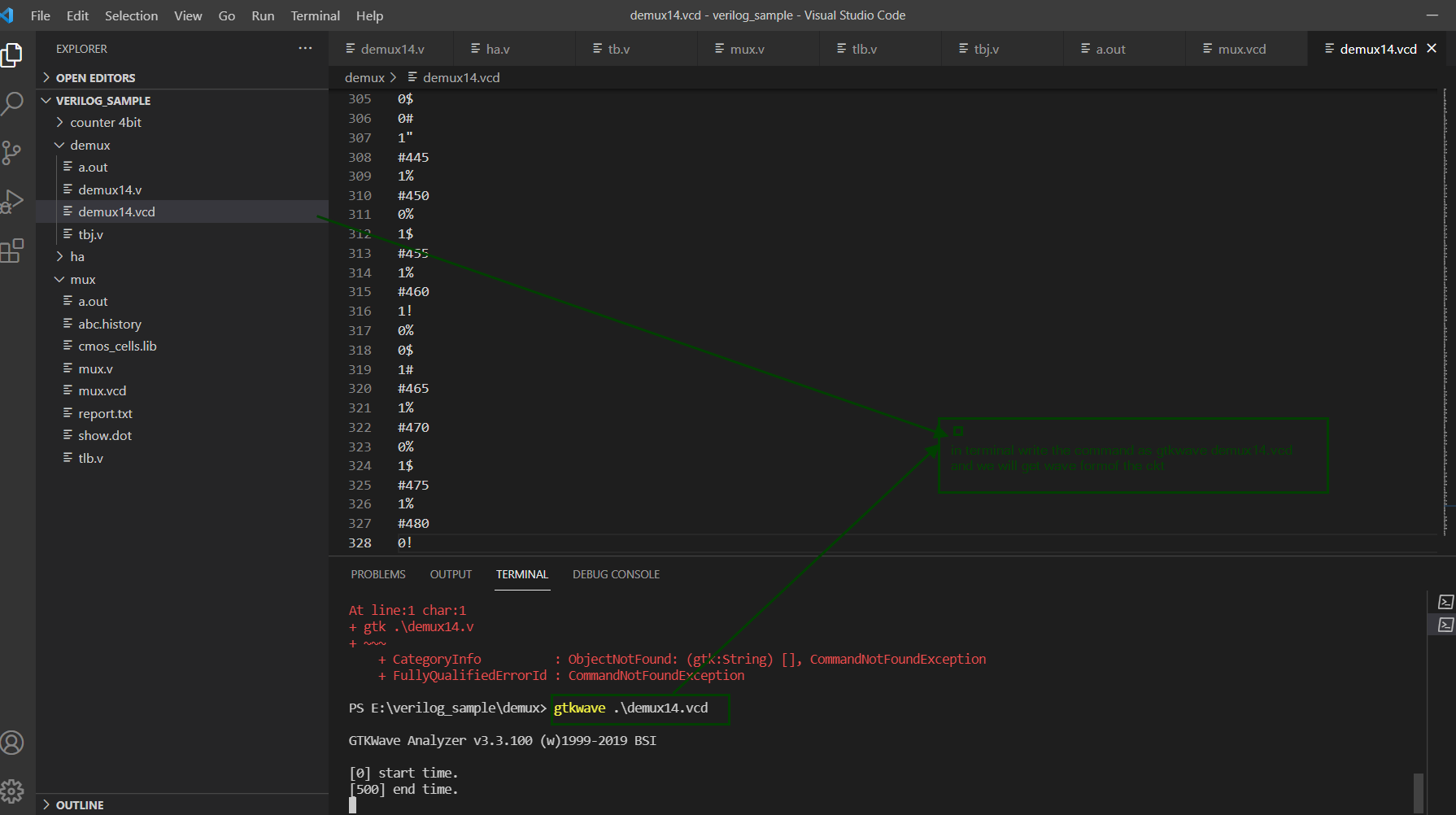
Task: Open the Run and Debug view icon
Action: pyautogui.click(x=12, y=201)
